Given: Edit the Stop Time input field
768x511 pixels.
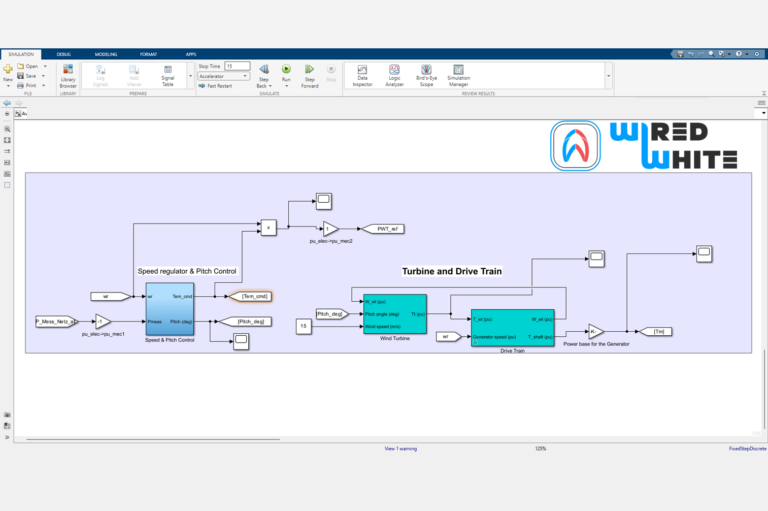Looking at the screenshot, I should pos(237,66).
